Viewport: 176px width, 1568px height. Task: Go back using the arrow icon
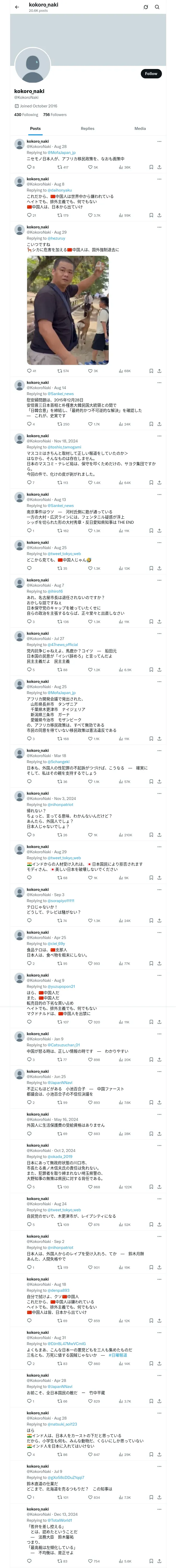click(x=17, y=7)
